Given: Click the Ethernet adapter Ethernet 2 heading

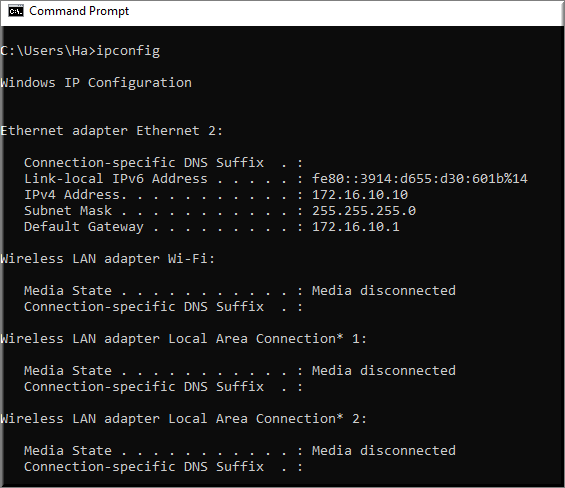Looking at the screenshot, I should click(112, 130).
